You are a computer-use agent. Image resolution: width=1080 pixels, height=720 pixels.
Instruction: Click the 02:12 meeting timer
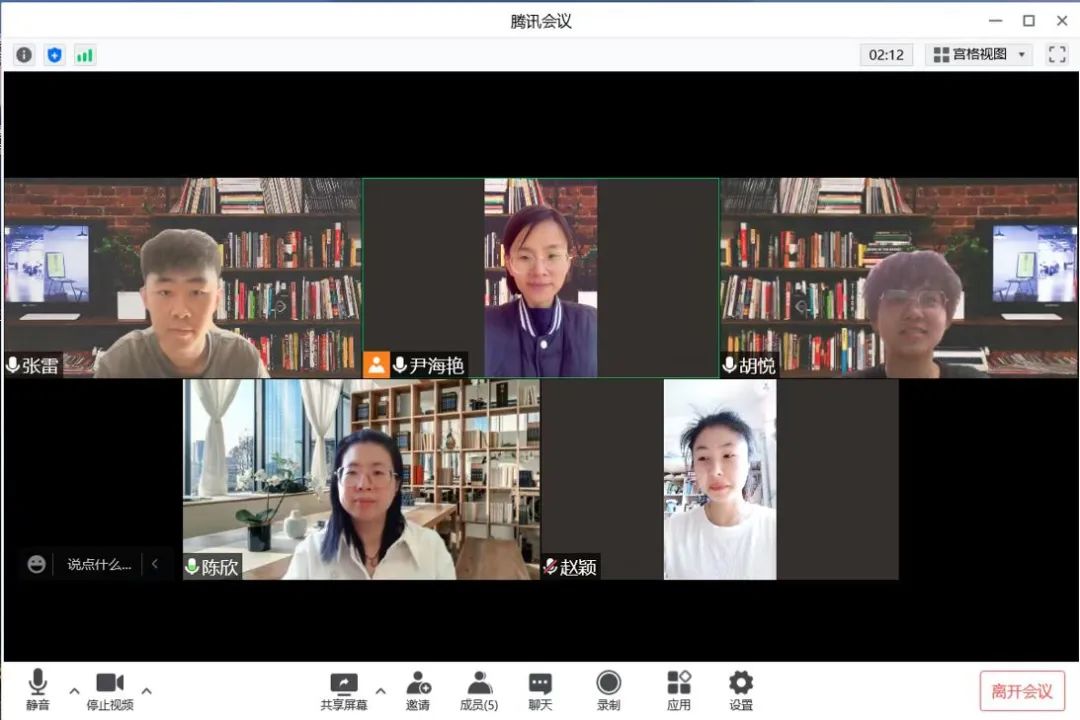pos(886,54)
